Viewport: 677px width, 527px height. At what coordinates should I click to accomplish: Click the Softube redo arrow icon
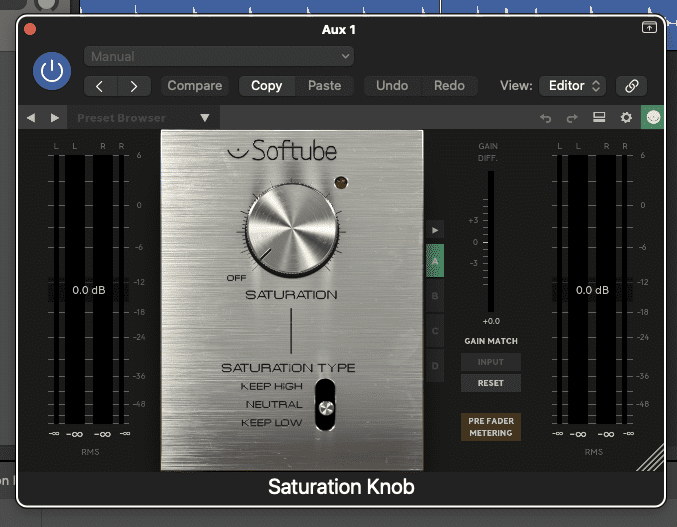pos(572,118)
